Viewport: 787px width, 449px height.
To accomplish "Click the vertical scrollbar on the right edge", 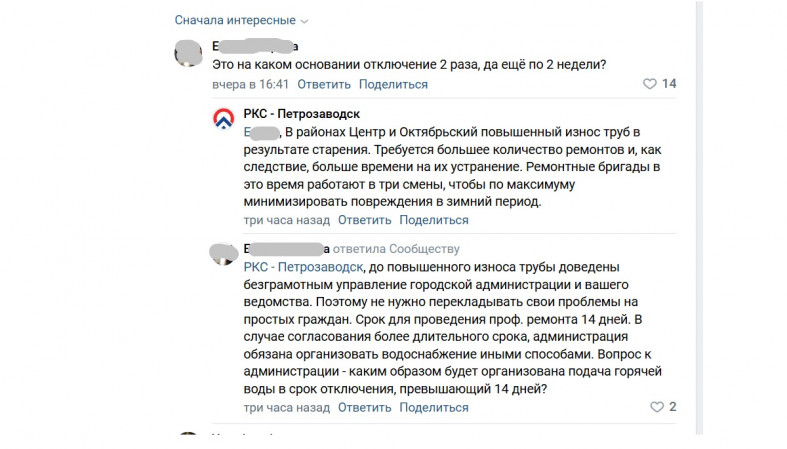I will click(x=699, y=218).
